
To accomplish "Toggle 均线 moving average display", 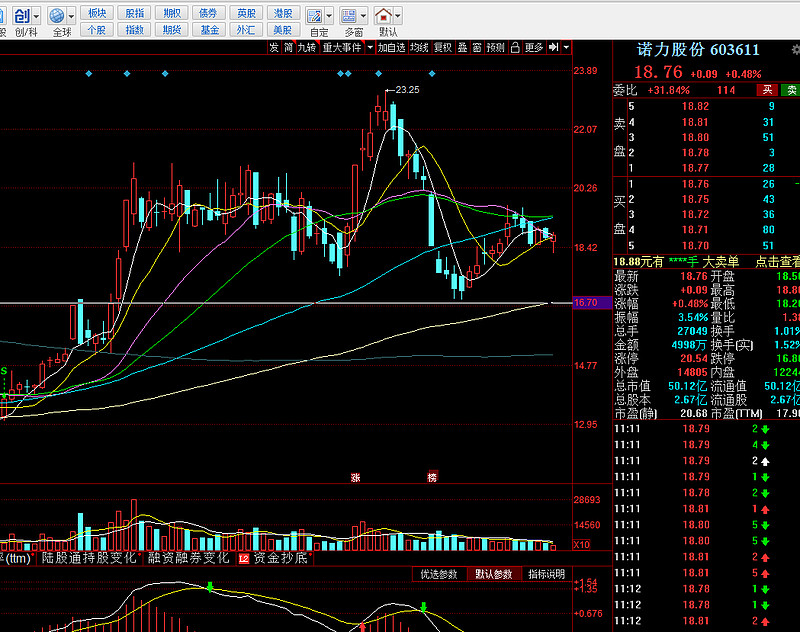I will [x=419, y=47].
